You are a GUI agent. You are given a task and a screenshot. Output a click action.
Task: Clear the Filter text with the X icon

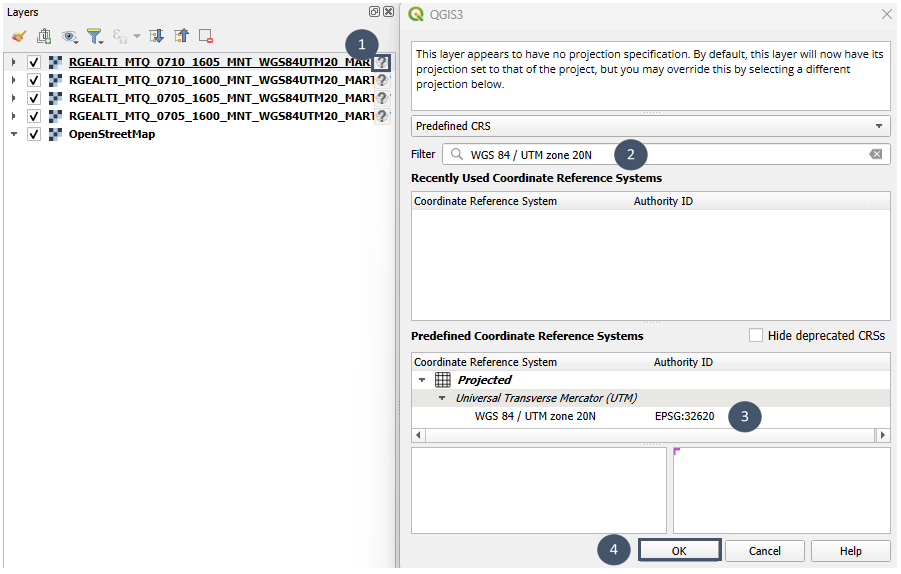(876, 154)
